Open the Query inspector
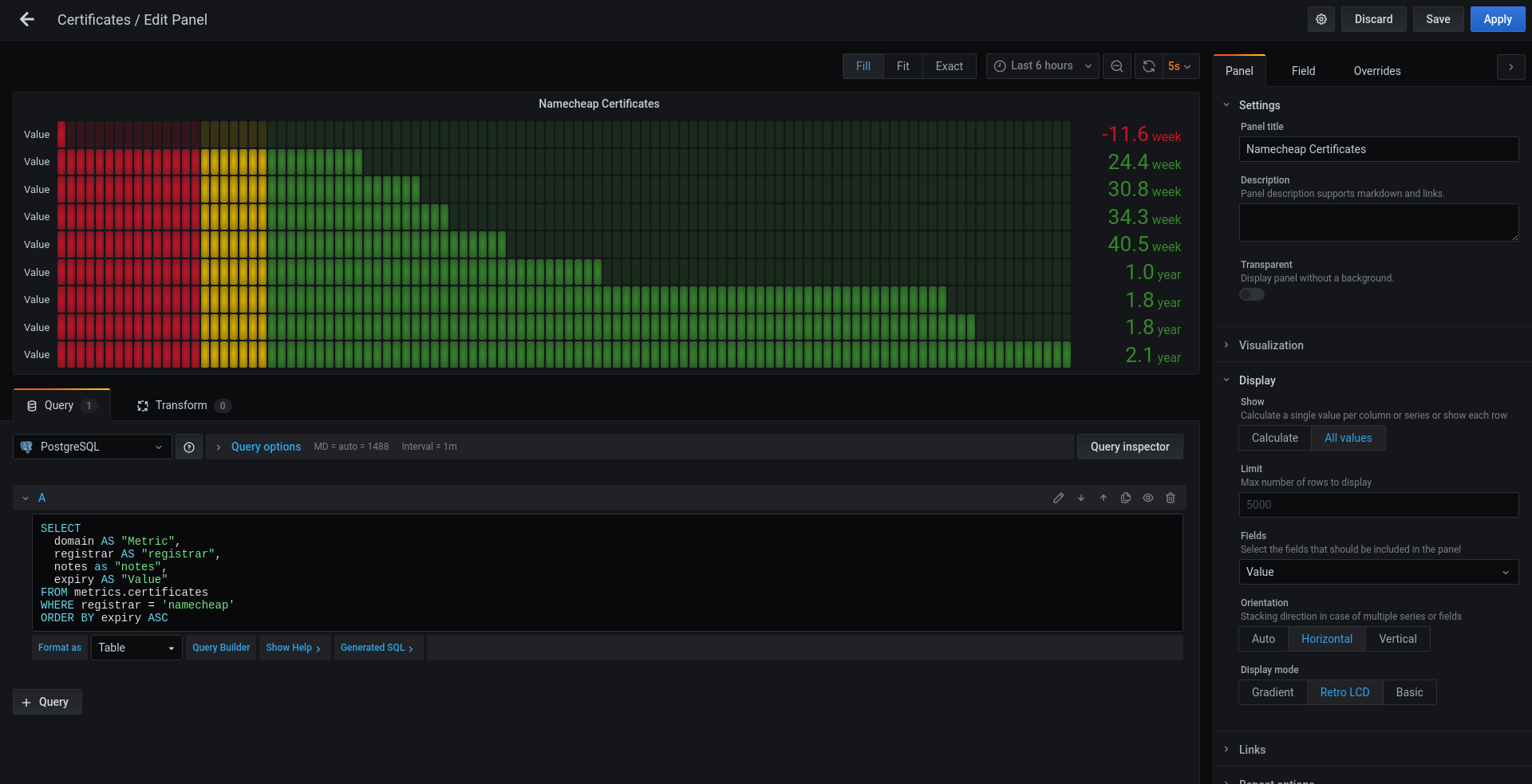This screenshot has width=1532, height=784. coord(1130,447)
